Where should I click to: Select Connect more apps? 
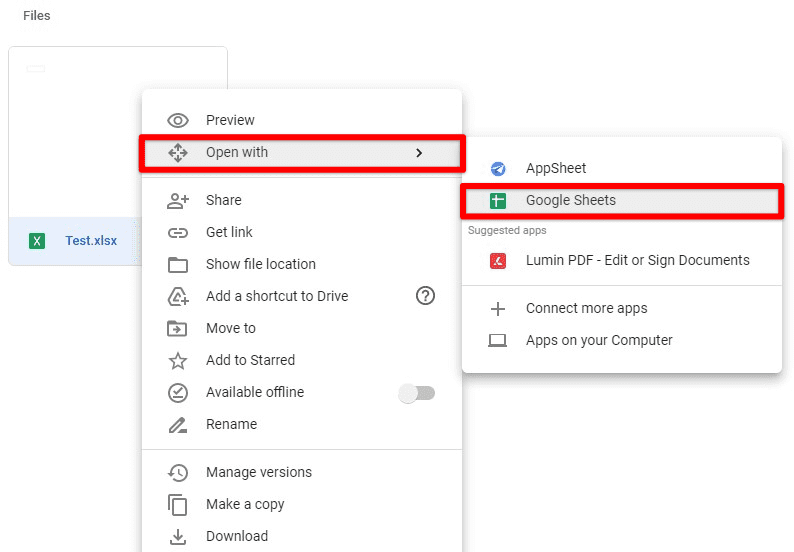pos(622,309)
